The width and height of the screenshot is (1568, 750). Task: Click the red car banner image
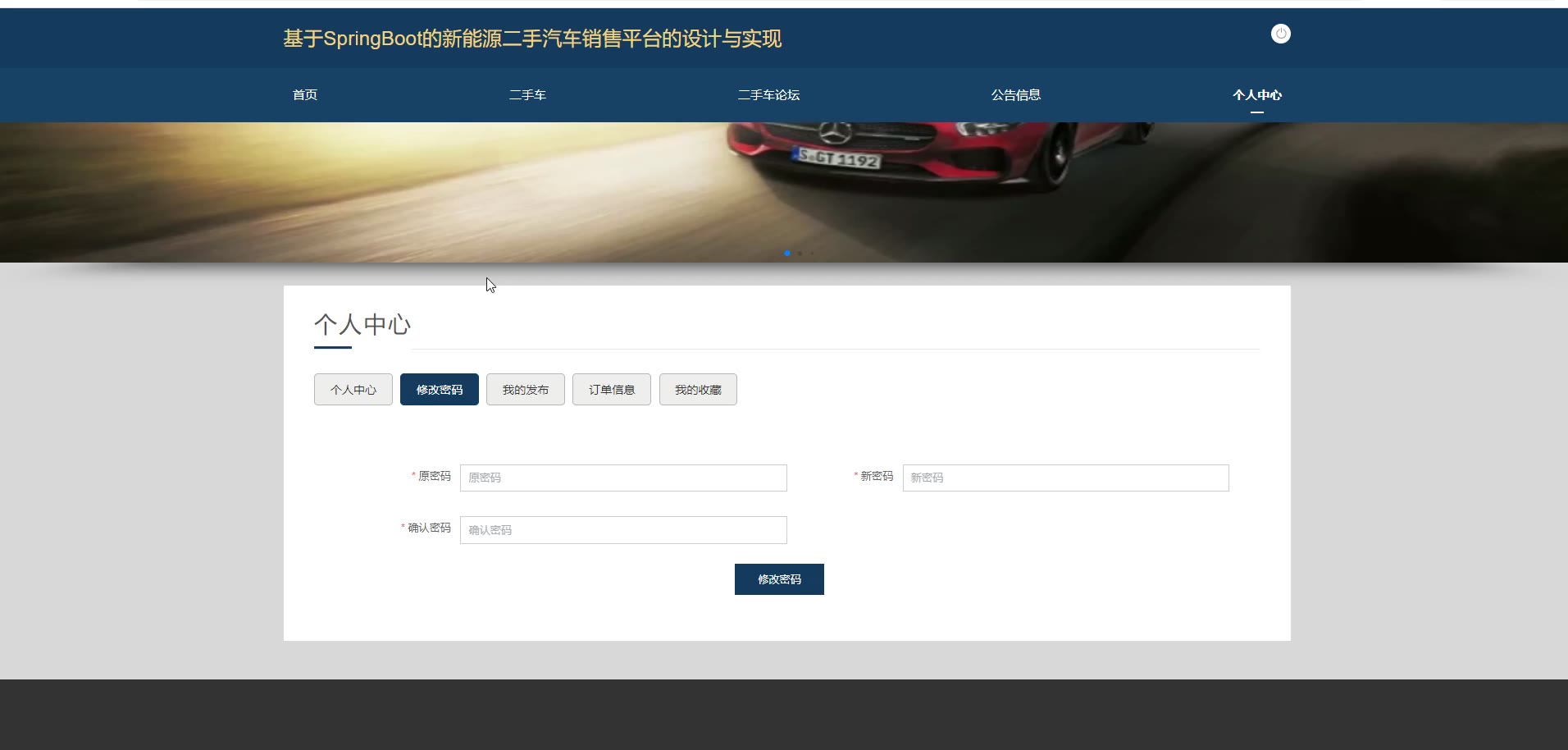tap(784, 192)
